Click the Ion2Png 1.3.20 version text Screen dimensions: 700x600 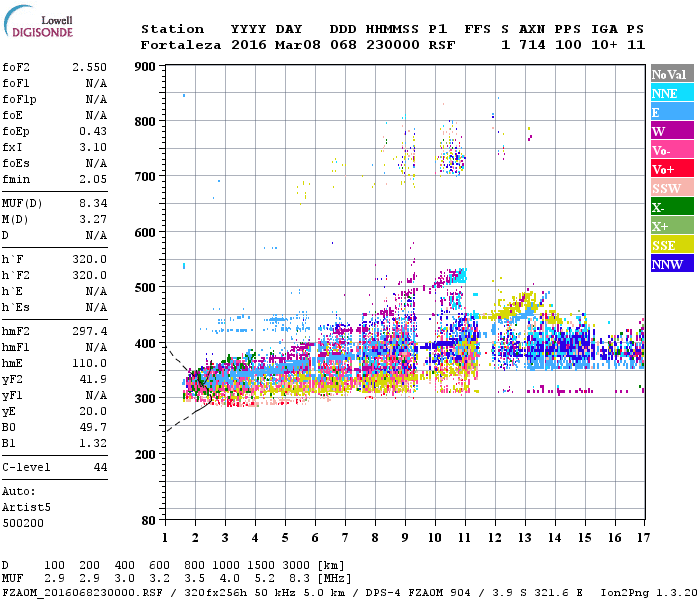649,592
